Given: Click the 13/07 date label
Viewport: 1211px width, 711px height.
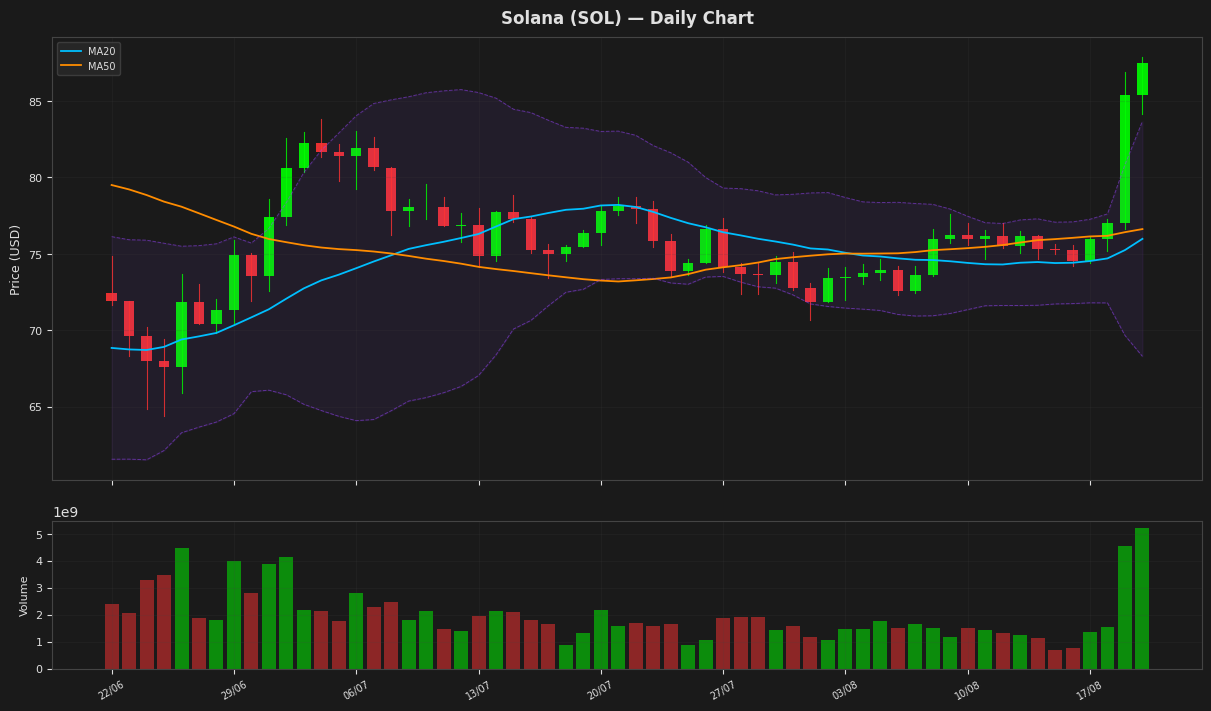Looking at the screenshot, I should (x=478, y=690).
